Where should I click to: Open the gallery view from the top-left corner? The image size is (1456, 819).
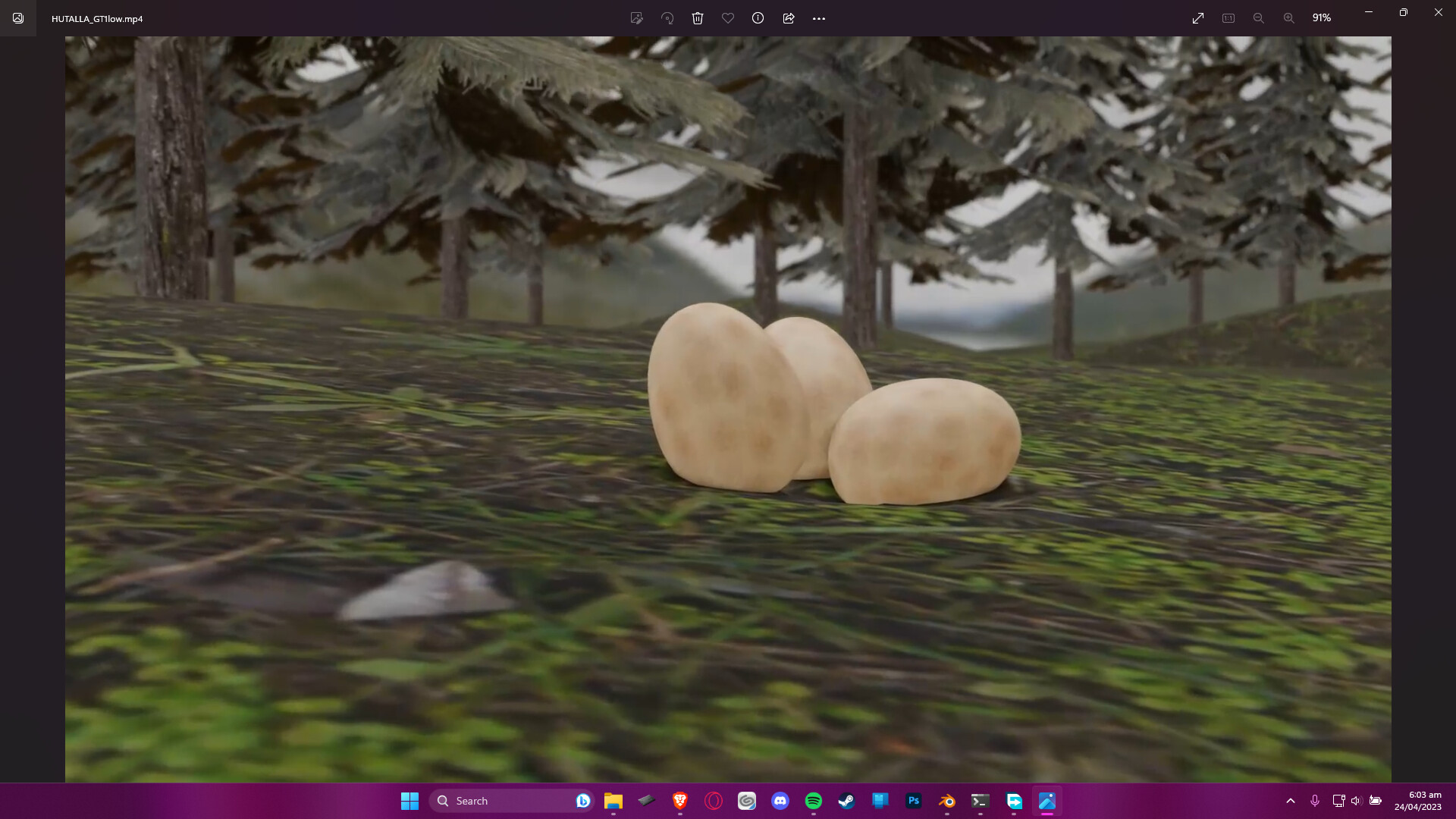17,18
